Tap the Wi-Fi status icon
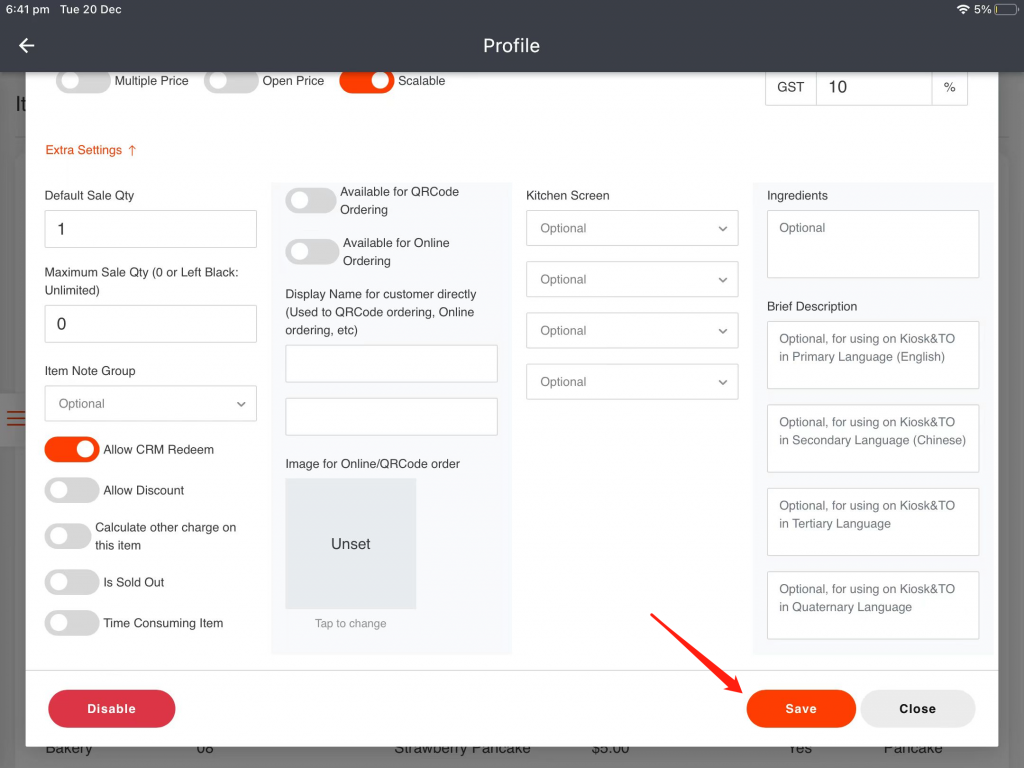1024x768 pixels. [x=962, y=9]
